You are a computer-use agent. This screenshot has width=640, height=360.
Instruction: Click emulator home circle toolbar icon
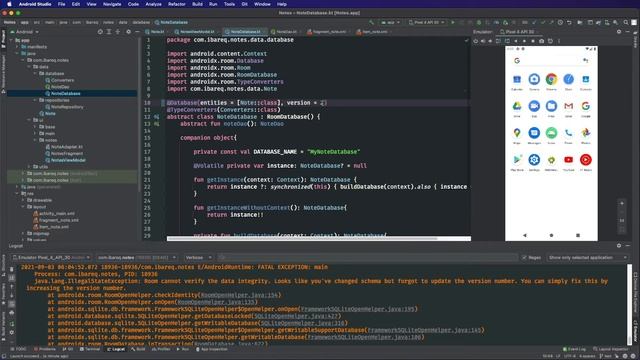click(x=524, y=41)
